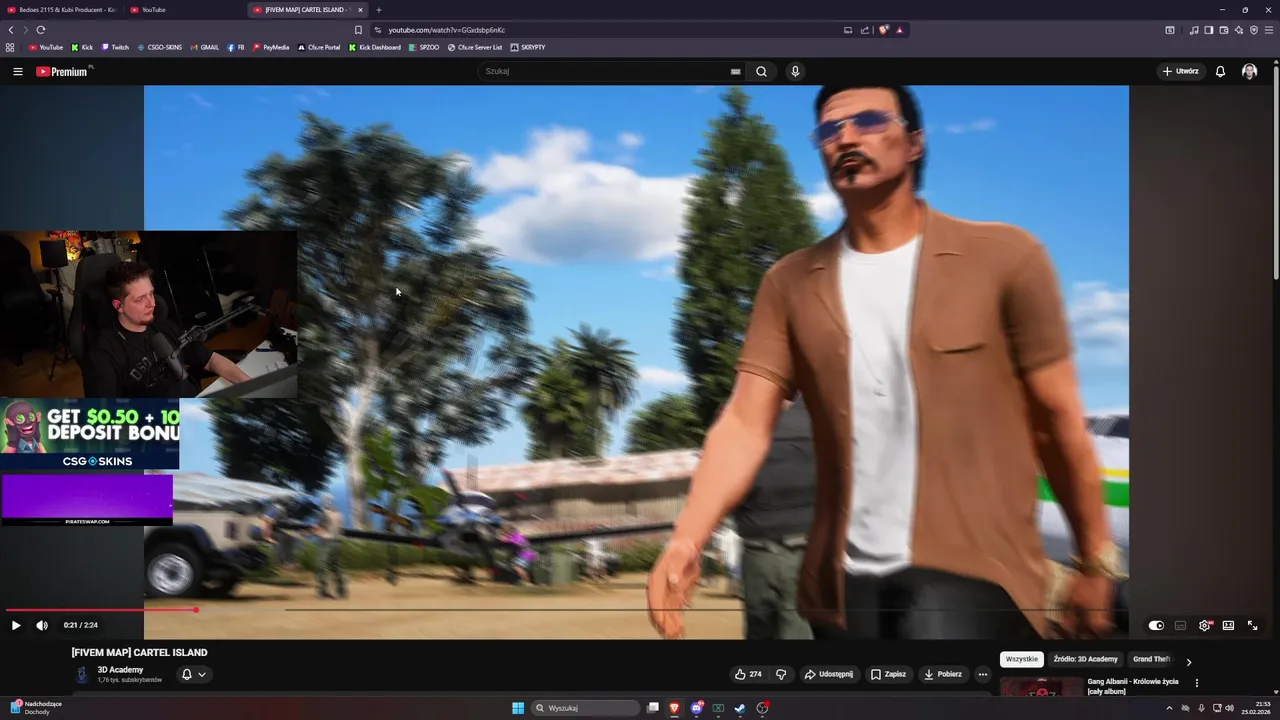Open the taskbar clock and date
The height and width of the screenshot is (720, 1280).
click(1256, 708)
